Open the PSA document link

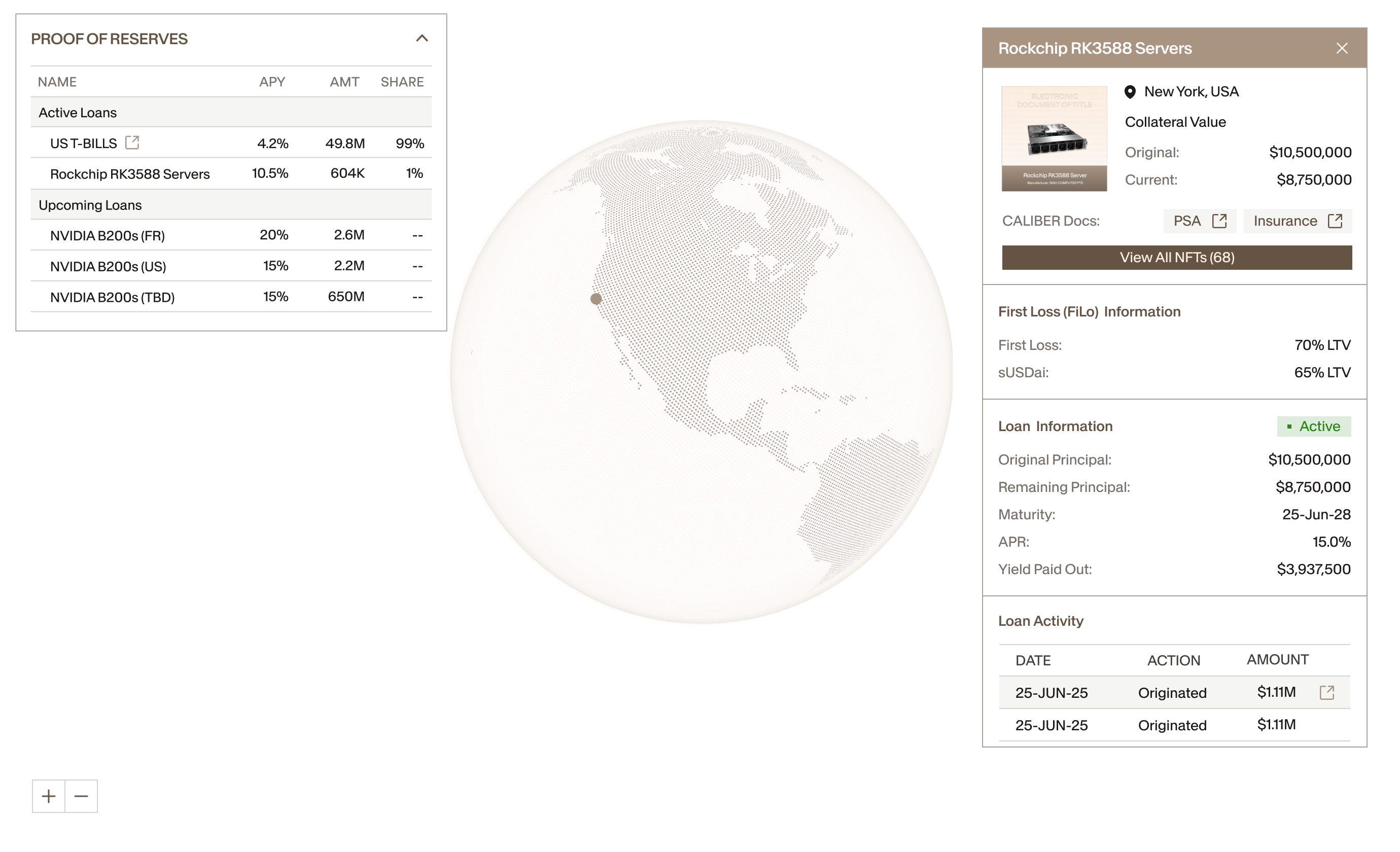pos(1199,221)
